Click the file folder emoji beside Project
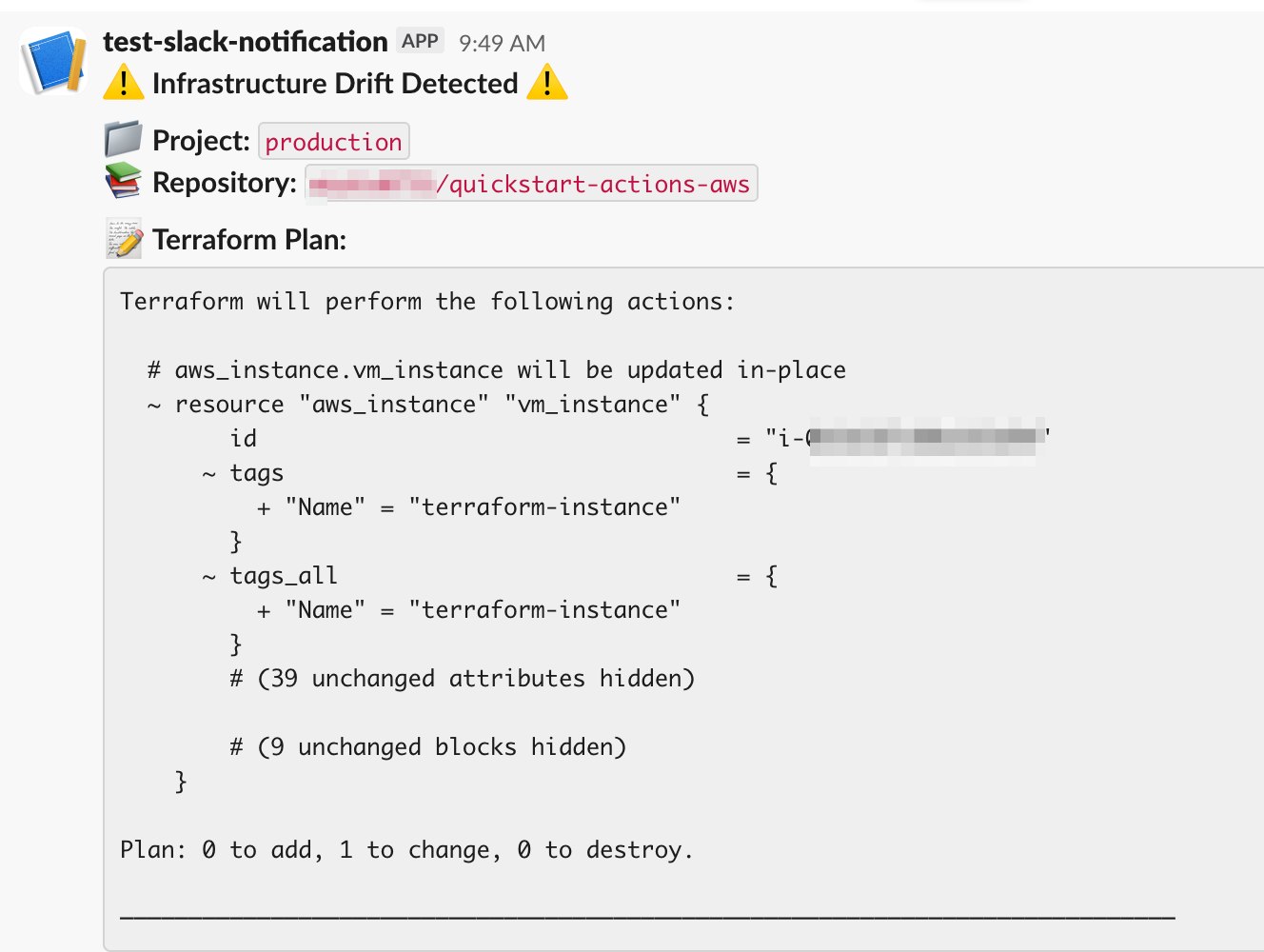Viewport: 1264px width, 952px height. click(x=122, y=139)
